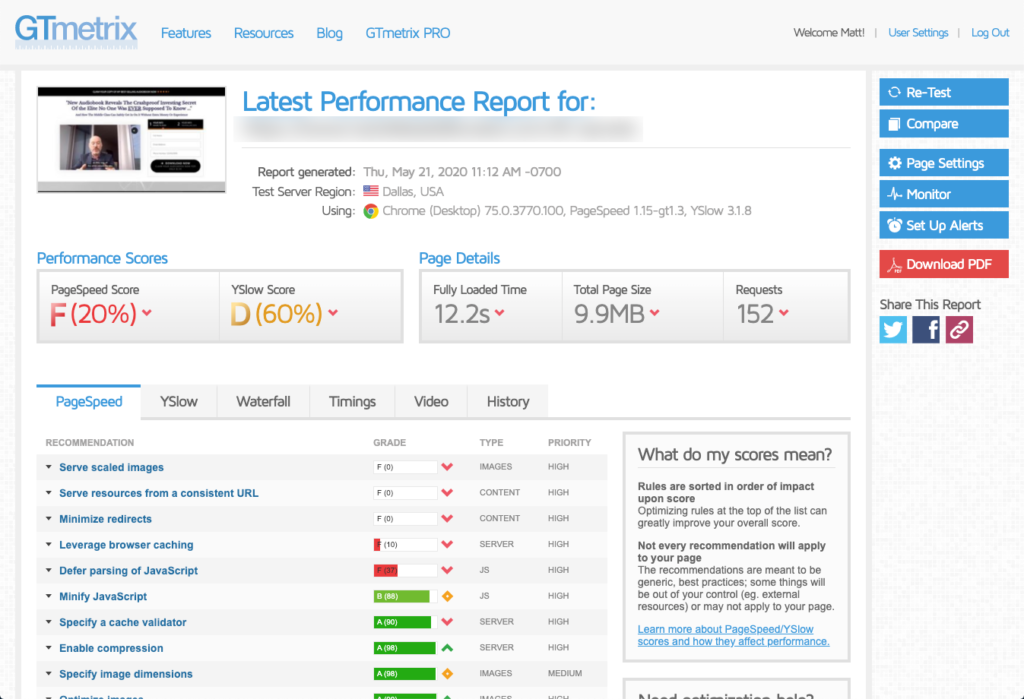Screen dimensions: 1024x699
Task: Click the GTmetrix logo
Action: (76, 31)
